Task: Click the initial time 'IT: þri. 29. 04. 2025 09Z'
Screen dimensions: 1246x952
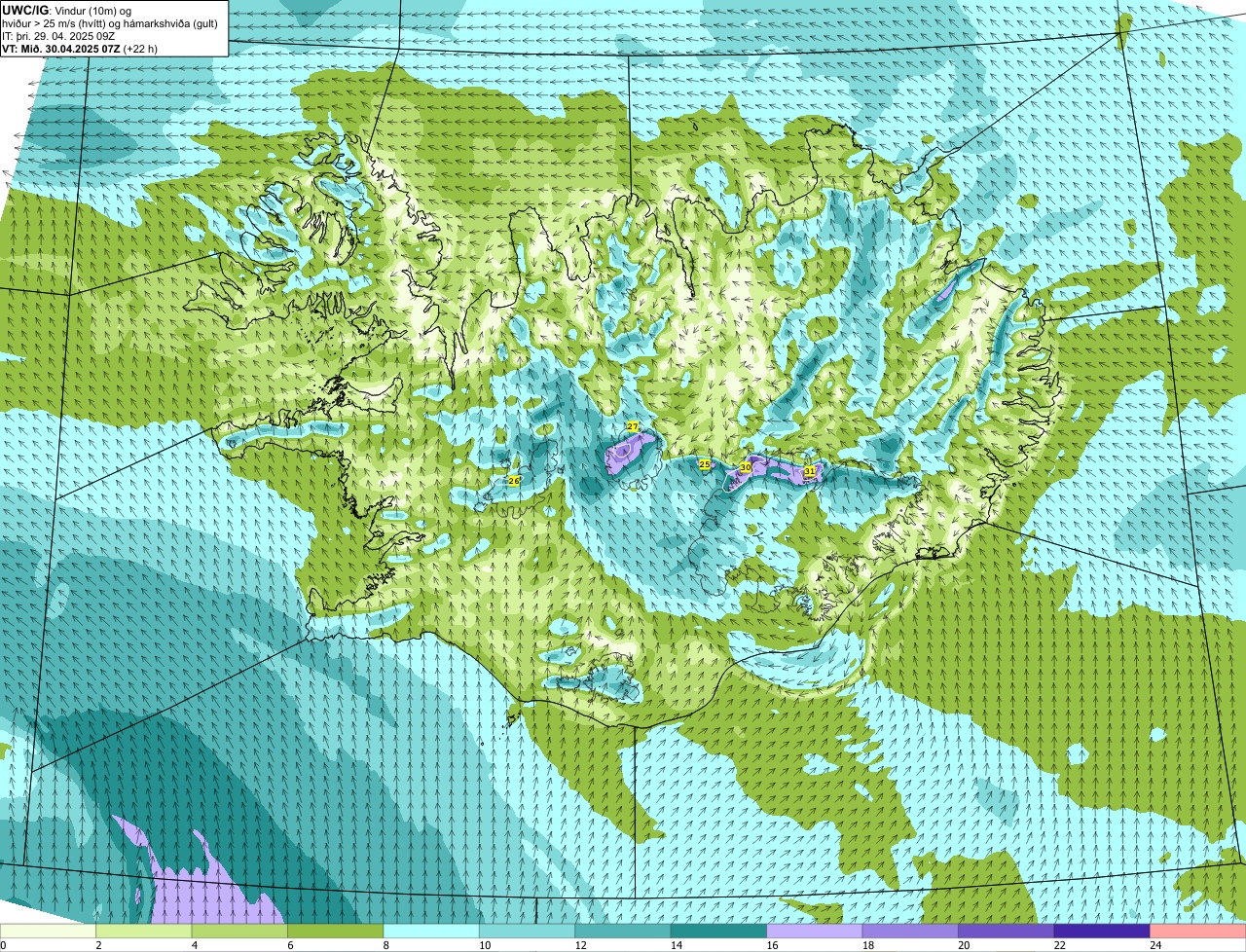Action: point(58,35)
